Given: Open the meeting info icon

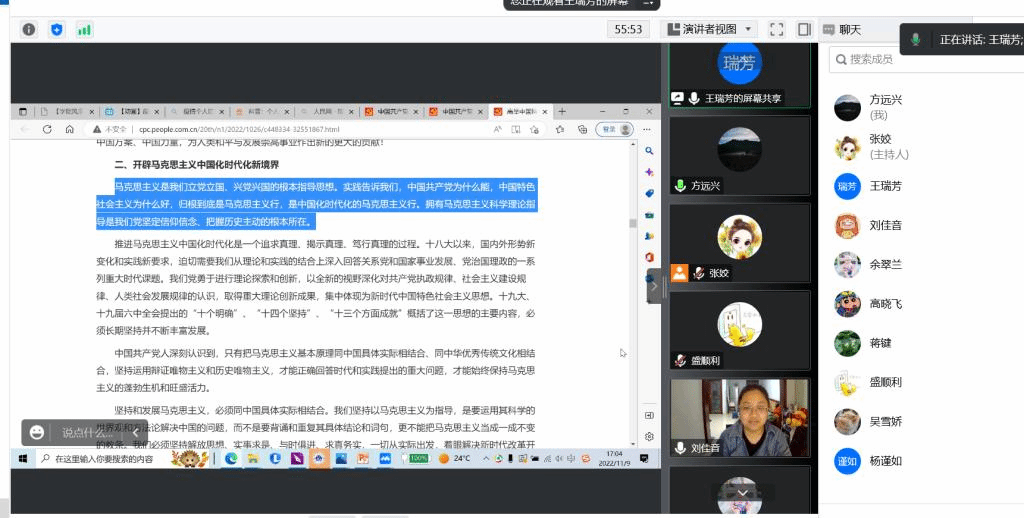Looking at the screenshot, I should click(29, 29).
